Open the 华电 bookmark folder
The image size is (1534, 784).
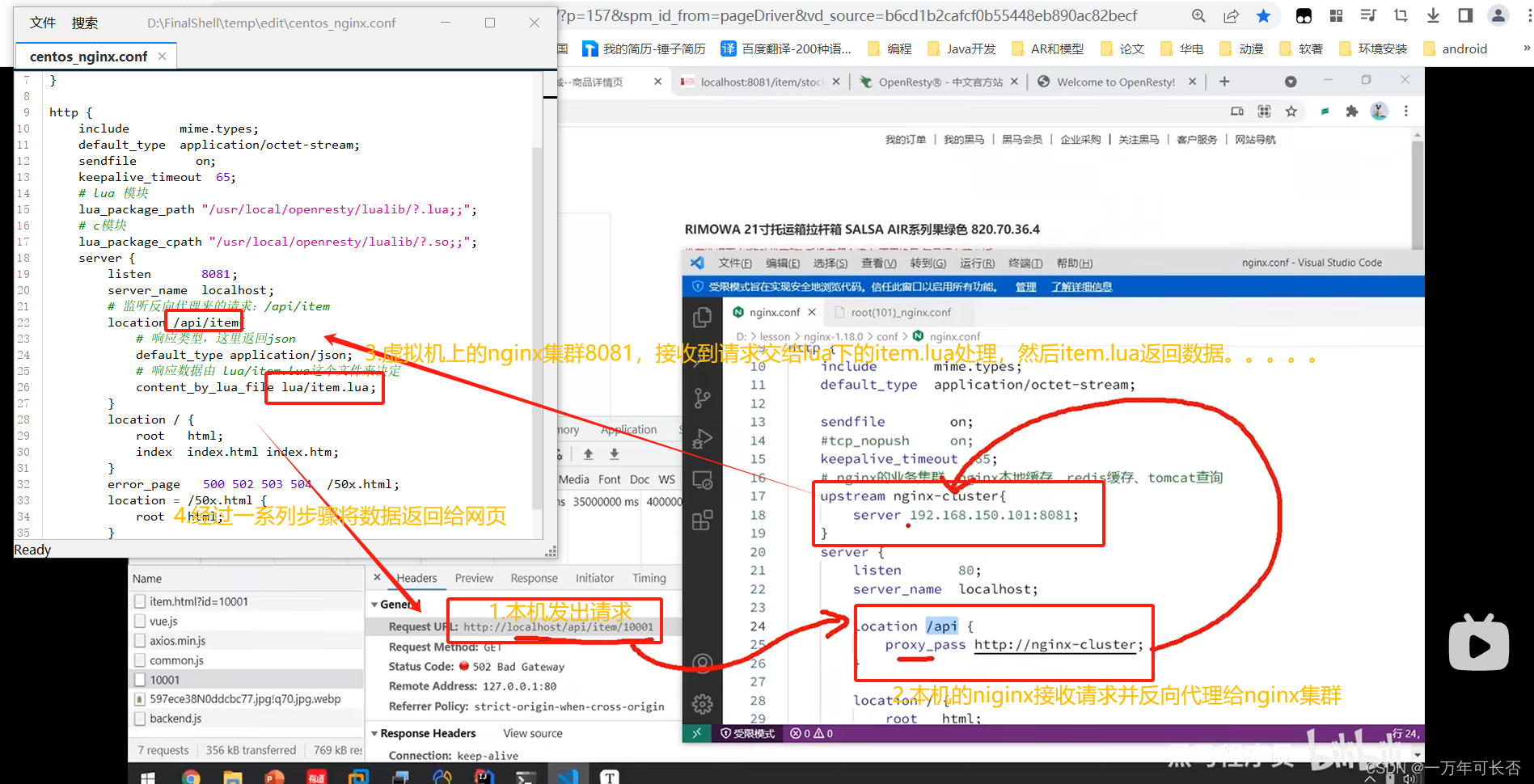click(1181, 48)
